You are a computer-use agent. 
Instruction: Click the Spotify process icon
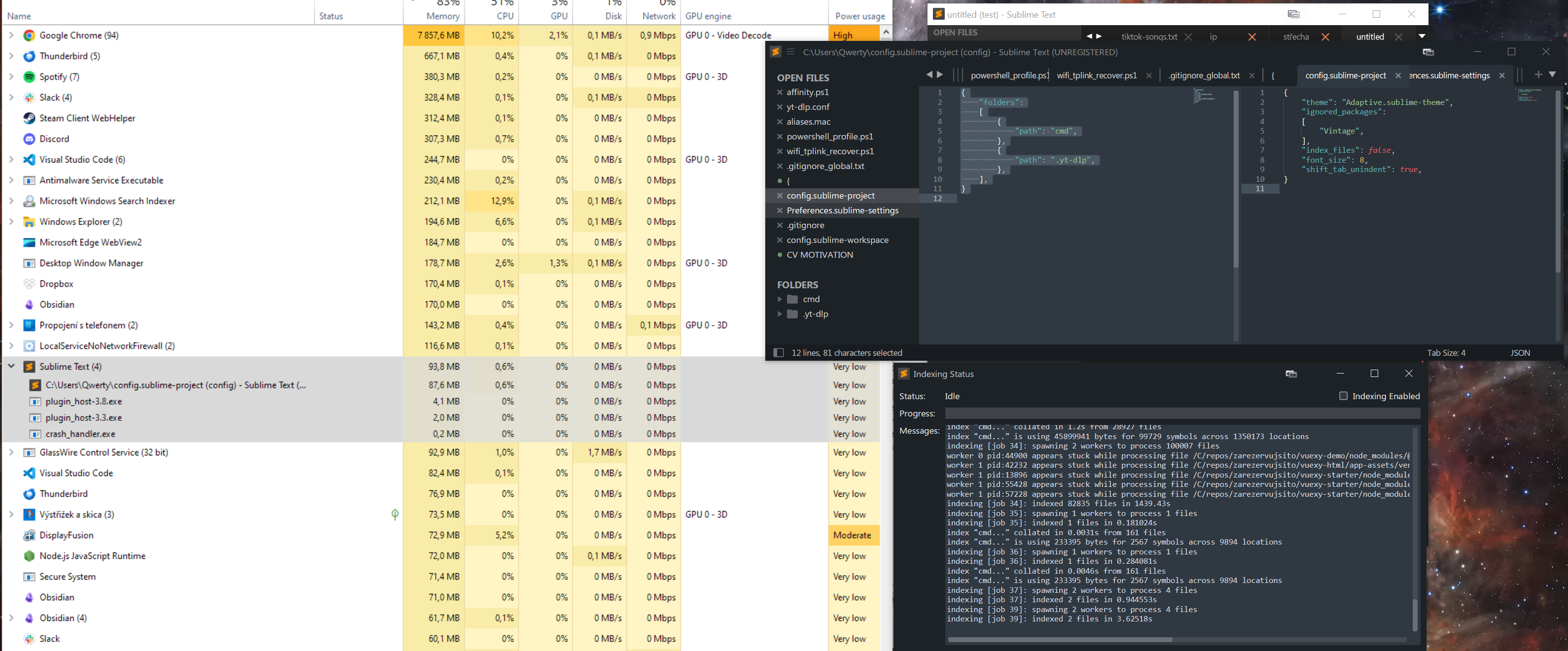pyautogui.click(x=29, y=77)
